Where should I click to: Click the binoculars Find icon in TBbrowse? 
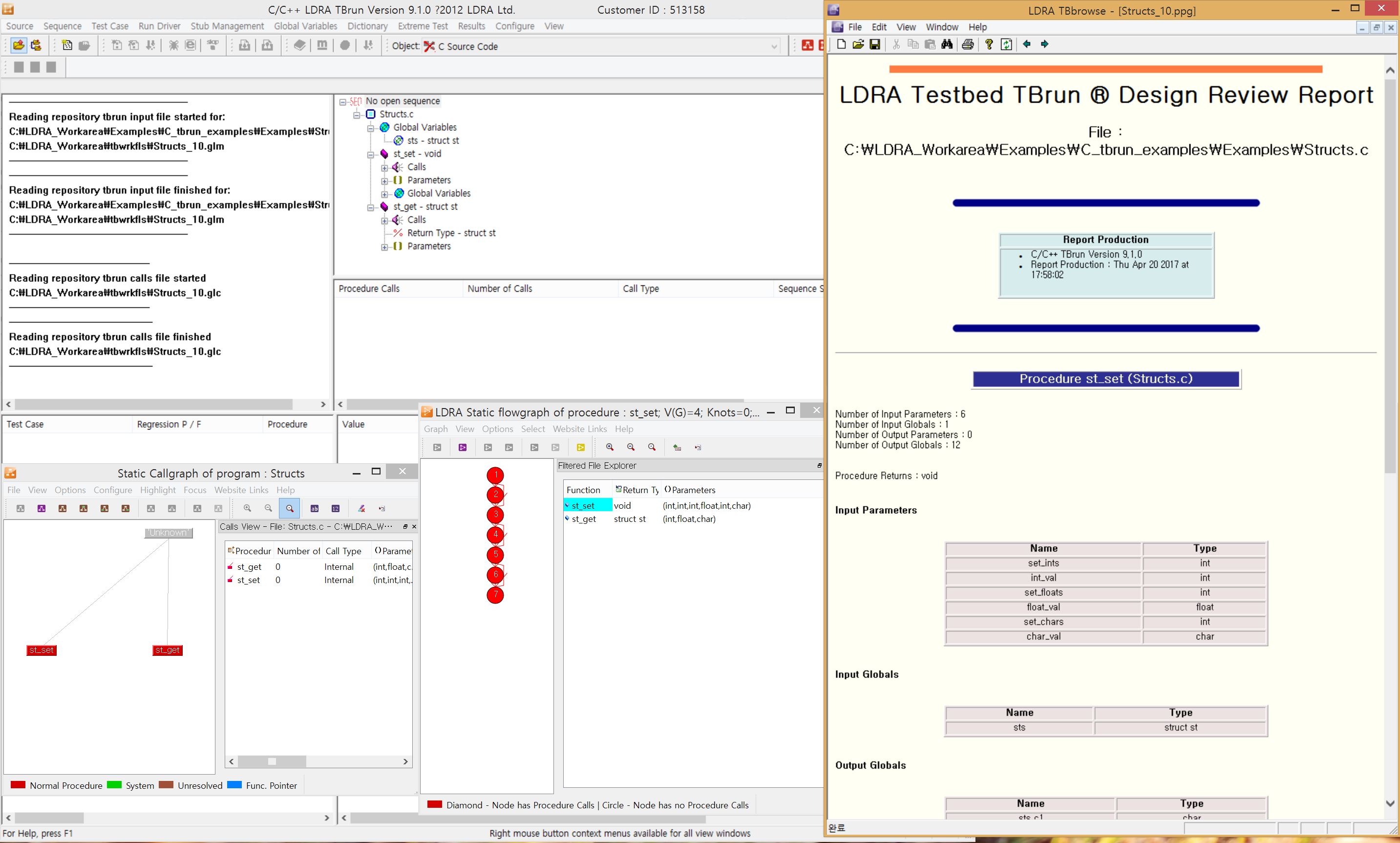click(x=946, y=44)
